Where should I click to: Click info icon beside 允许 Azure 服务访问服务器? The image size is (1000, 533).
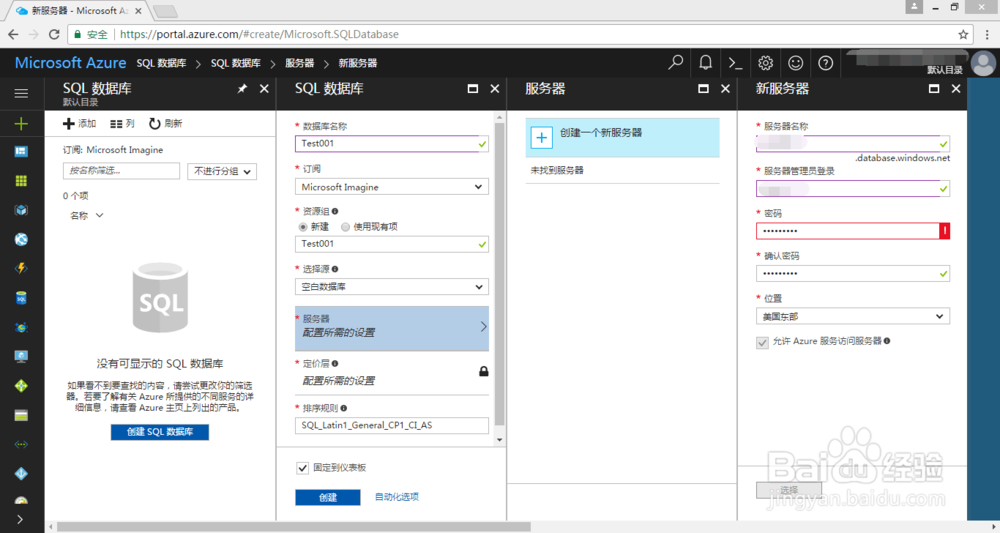[x=887, y=341]
